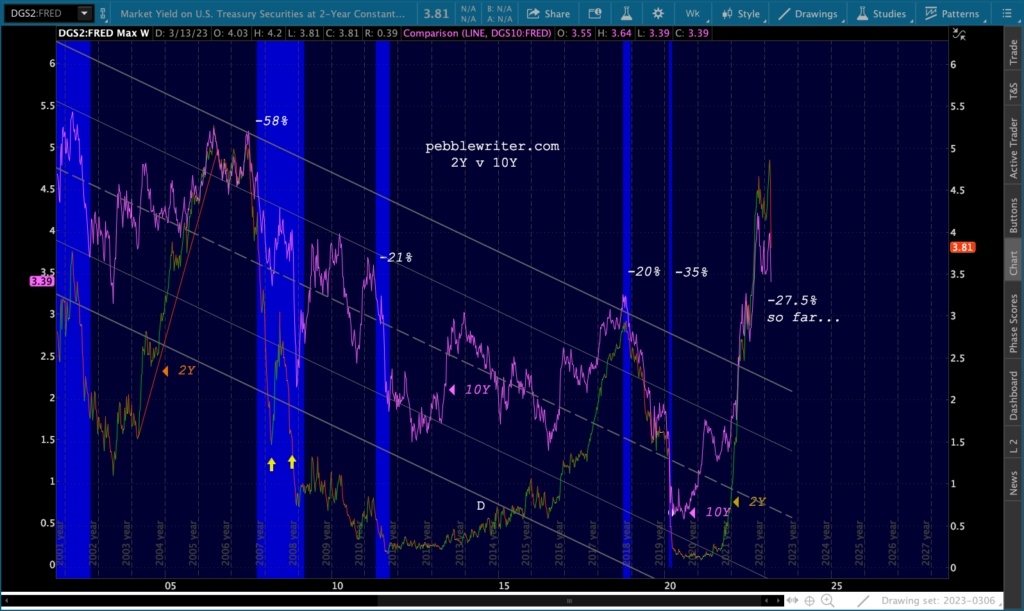1024x611 pixels.
Task: Click the Share button
Action: tap(549, 13)
